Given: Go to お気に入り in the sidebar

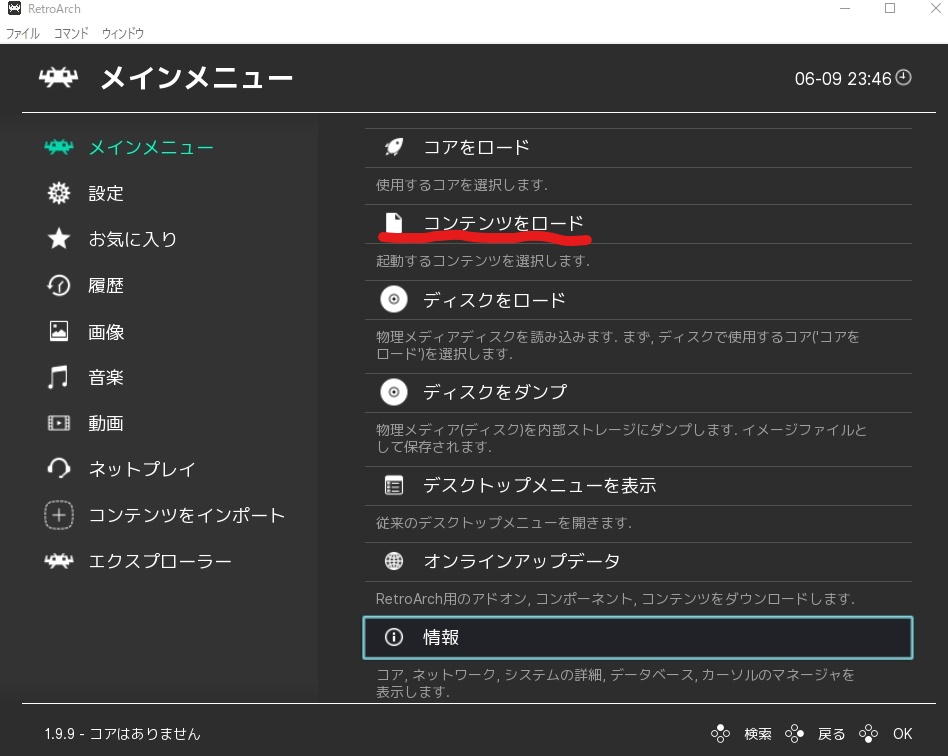Looking at the screenshot, I should coord(132,240).
